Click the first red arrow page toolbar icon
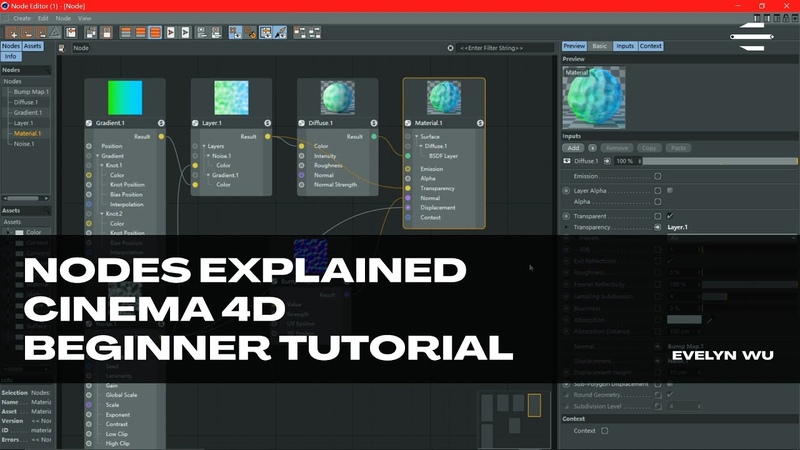The image size is (800, 450). tap(171, 33)
